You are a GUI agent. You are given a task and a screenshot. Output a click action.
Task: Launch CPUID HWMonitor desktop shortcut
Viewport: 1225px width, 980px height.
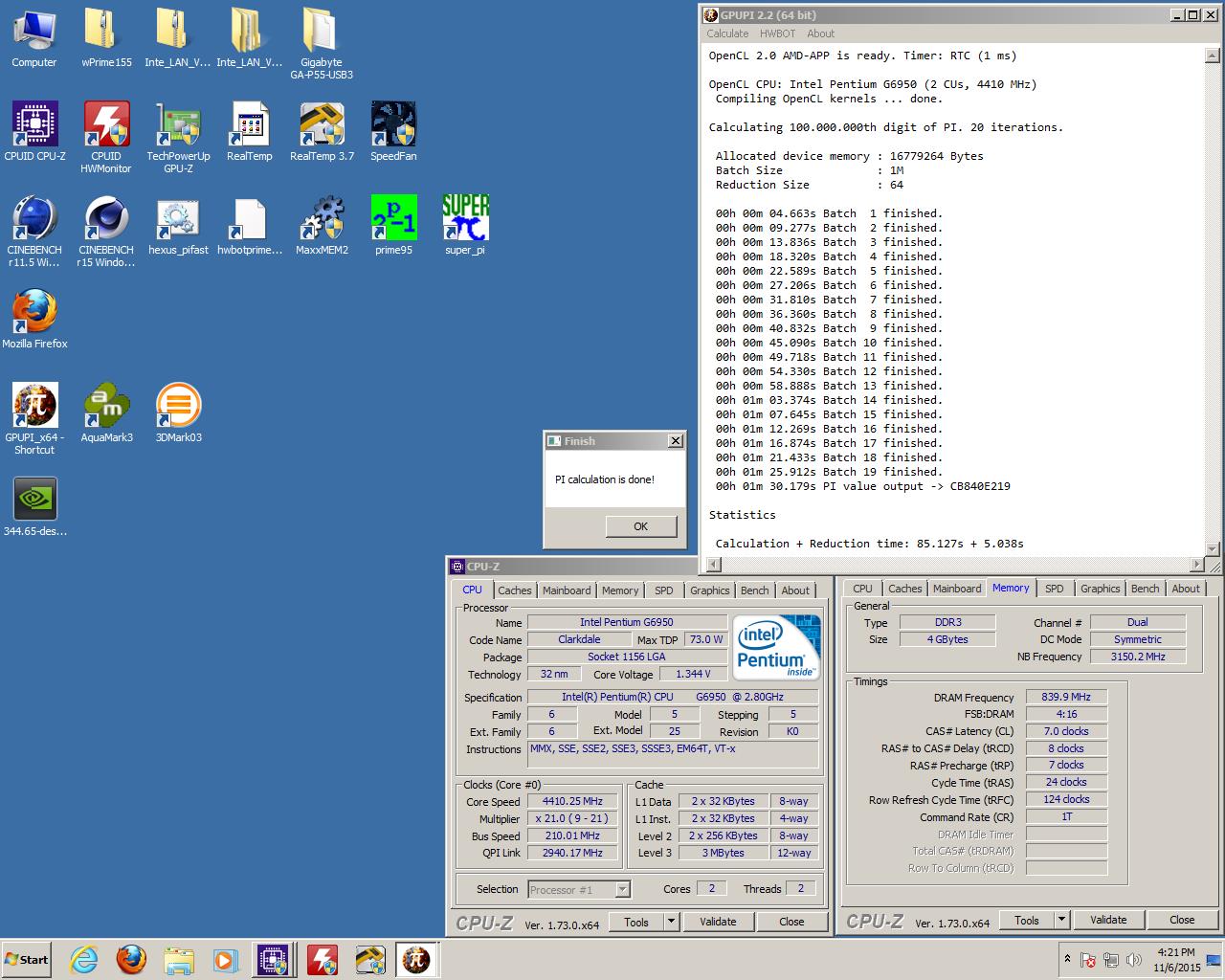coord(106,138)
